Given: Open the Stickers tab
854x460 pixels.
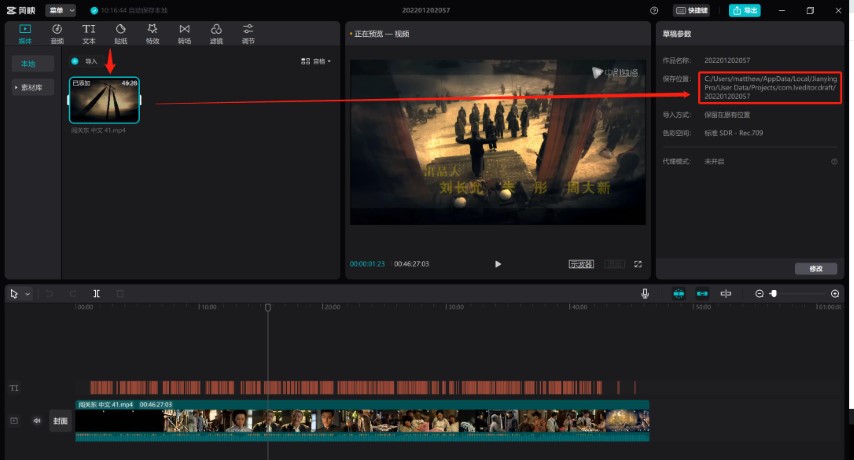Looking at the screenshot, I should [x=120, y=34].
